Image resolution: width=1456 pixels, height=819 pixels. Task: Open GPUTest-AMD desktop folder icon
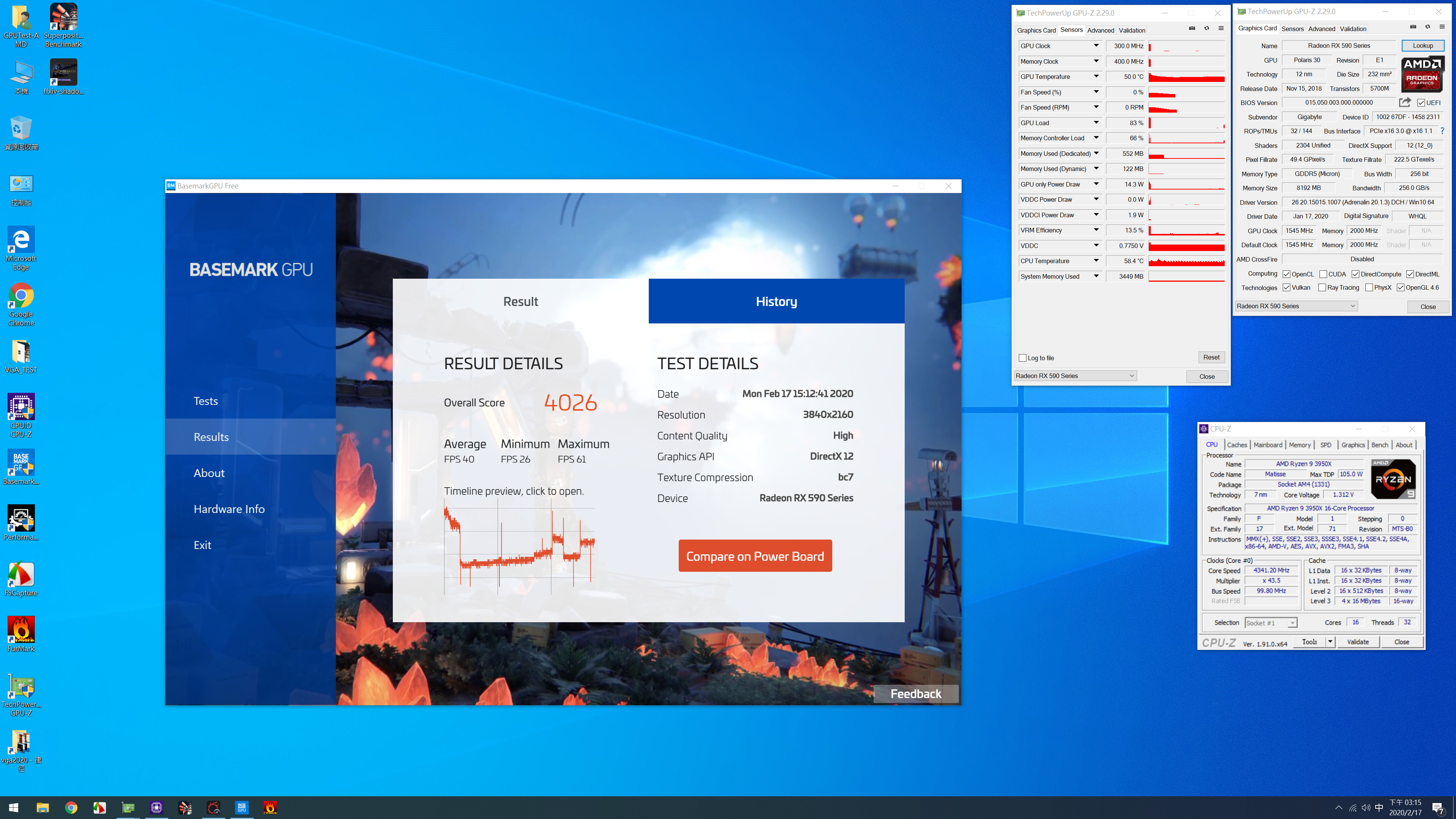[21, 26]
